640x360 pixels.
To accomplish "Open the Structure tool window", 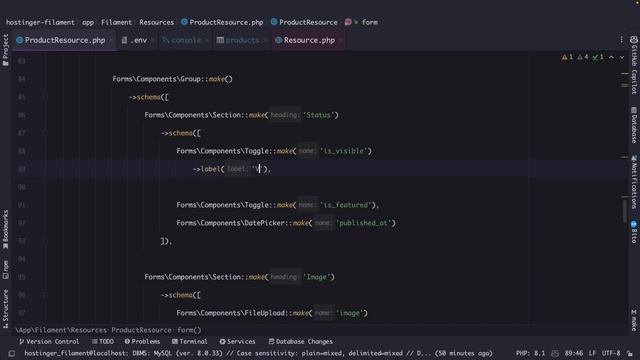I will [x=5, y=309].
